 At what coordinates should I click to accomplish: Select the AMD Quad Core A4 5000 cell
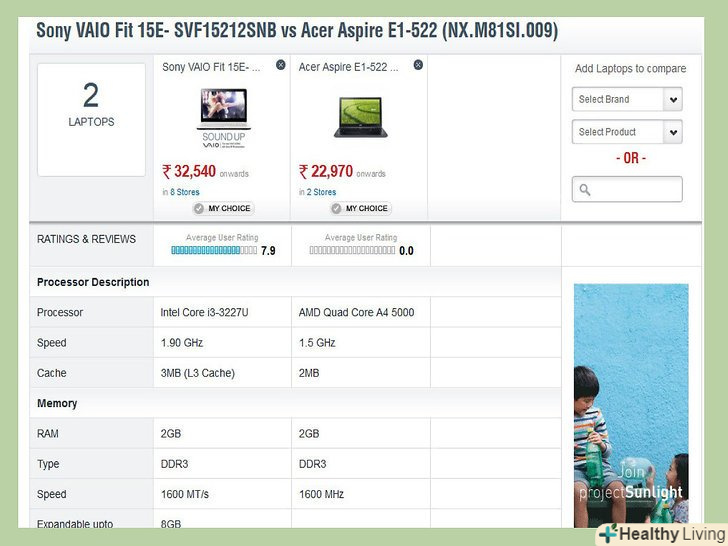click(361, 312)
